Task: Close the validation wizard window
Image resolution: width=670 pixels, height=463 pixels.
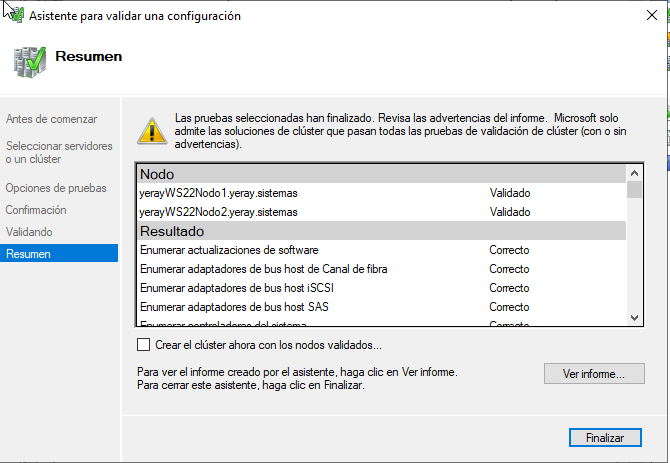Action: tap(652, 15)
